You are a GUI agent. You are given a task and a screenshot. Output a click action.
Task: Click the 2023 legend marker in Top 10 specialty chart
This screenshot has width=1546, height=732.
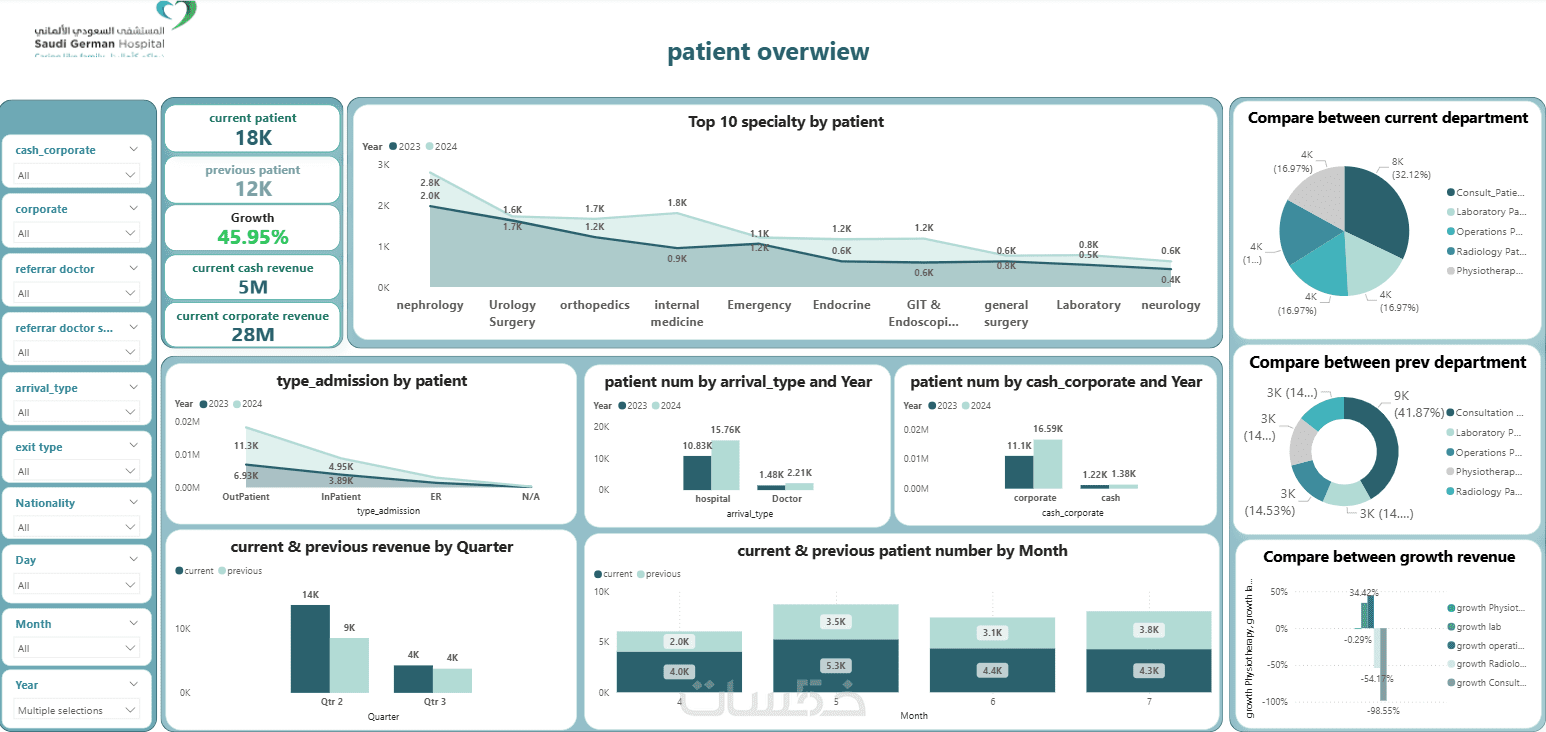[x=393, y=146]
